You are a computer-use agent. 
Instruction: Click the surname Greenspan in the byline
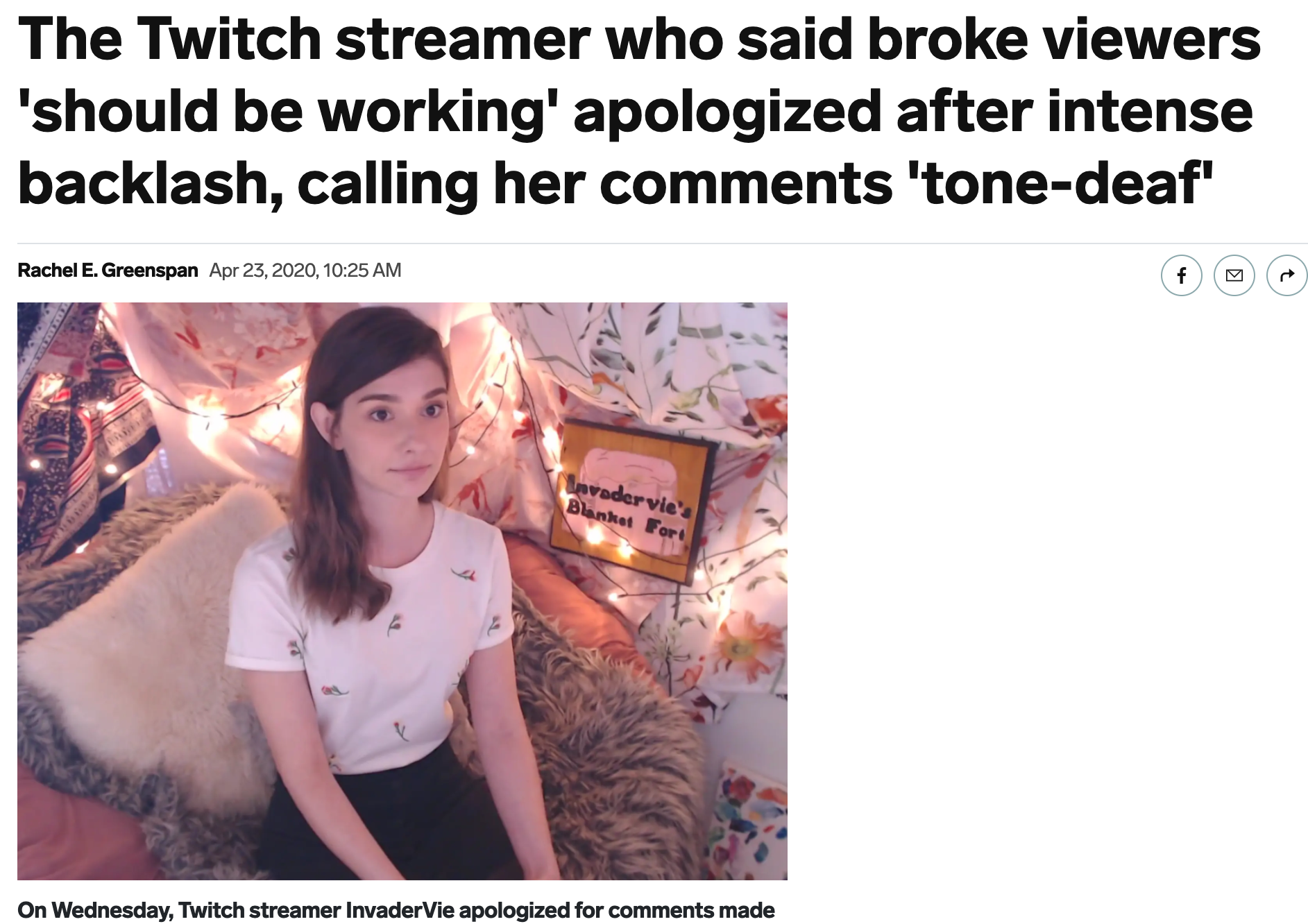[x=150, y=270]
